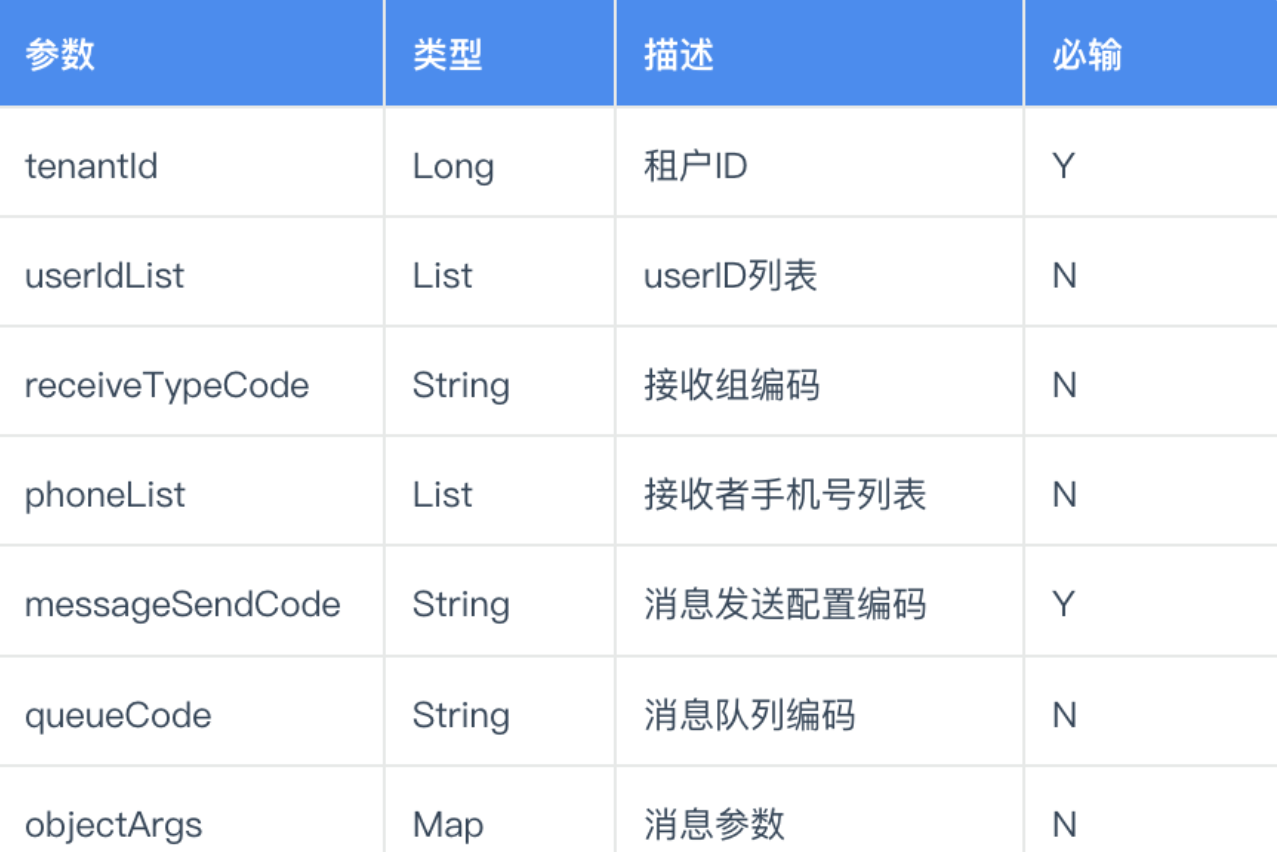This screenshot has height=852, width=1288.
Task: Click the userID列表 description cell
Action: point(731,275)
